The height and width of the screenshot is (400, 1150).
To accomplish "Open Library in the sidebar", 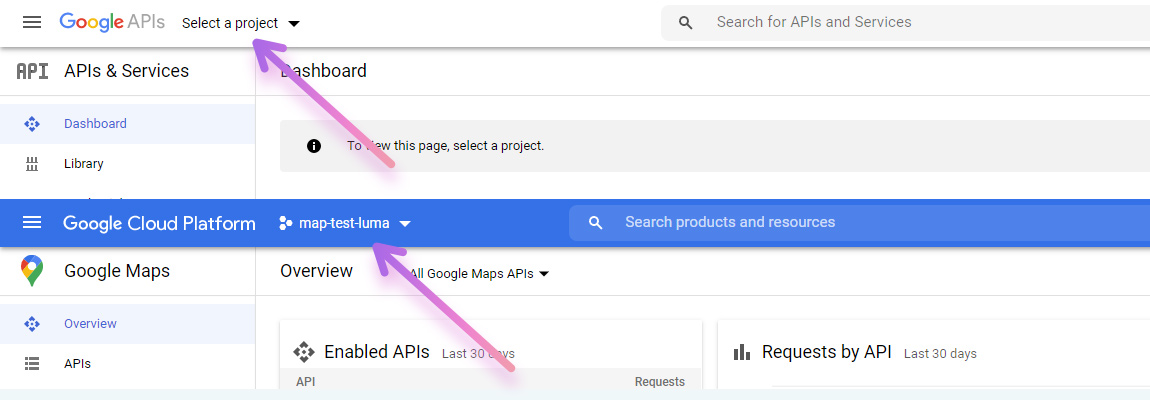I will (x=128, y=164).
